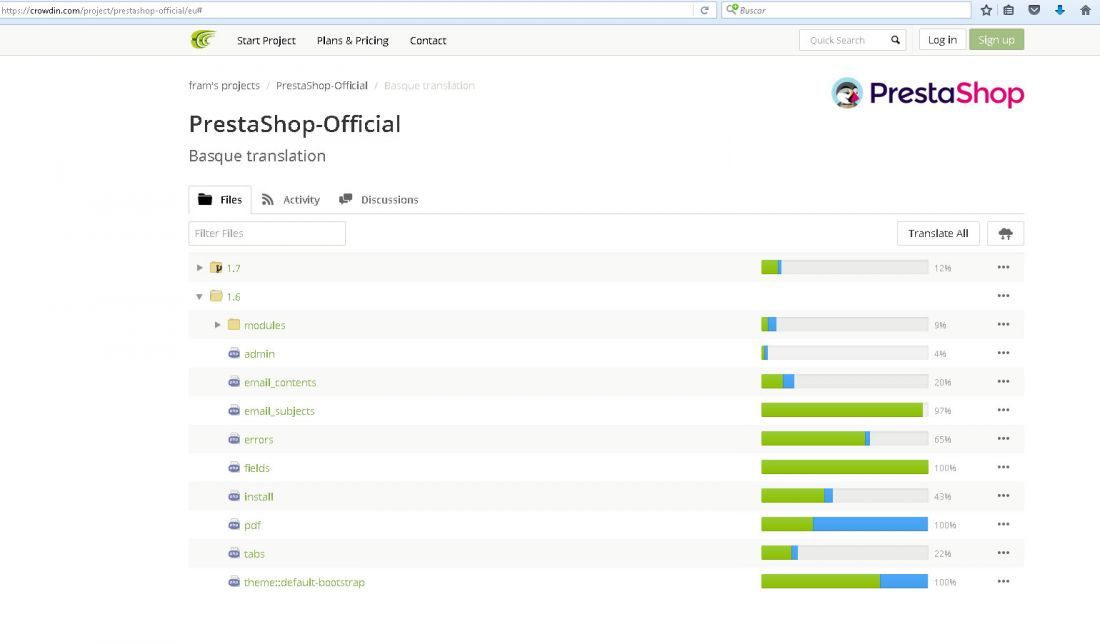1100x644 pixels.
Task: Click the errors progress bar at 65%
Action: click(x=845, y=438)
